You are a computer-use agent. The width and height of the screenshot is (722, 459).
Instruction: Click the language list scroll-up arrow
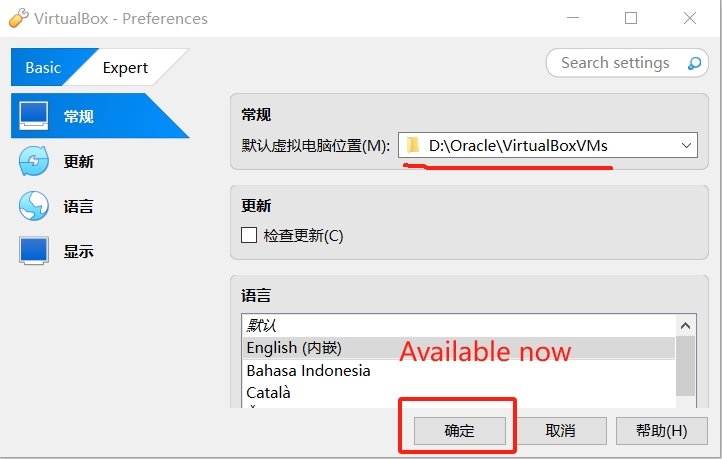pyautogui.click(x=686, y=326)
